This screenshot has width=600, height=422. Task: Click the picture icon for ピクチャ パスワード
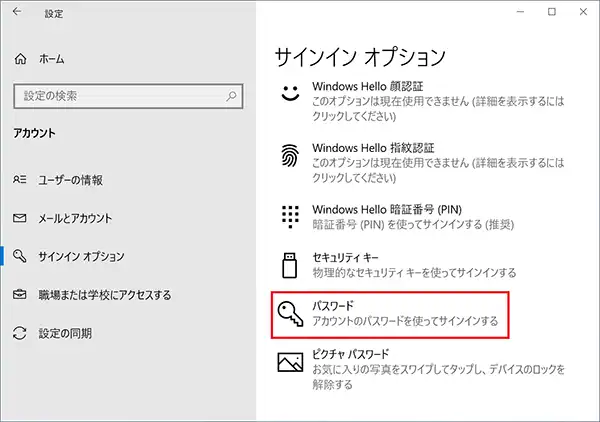(290, 362)
